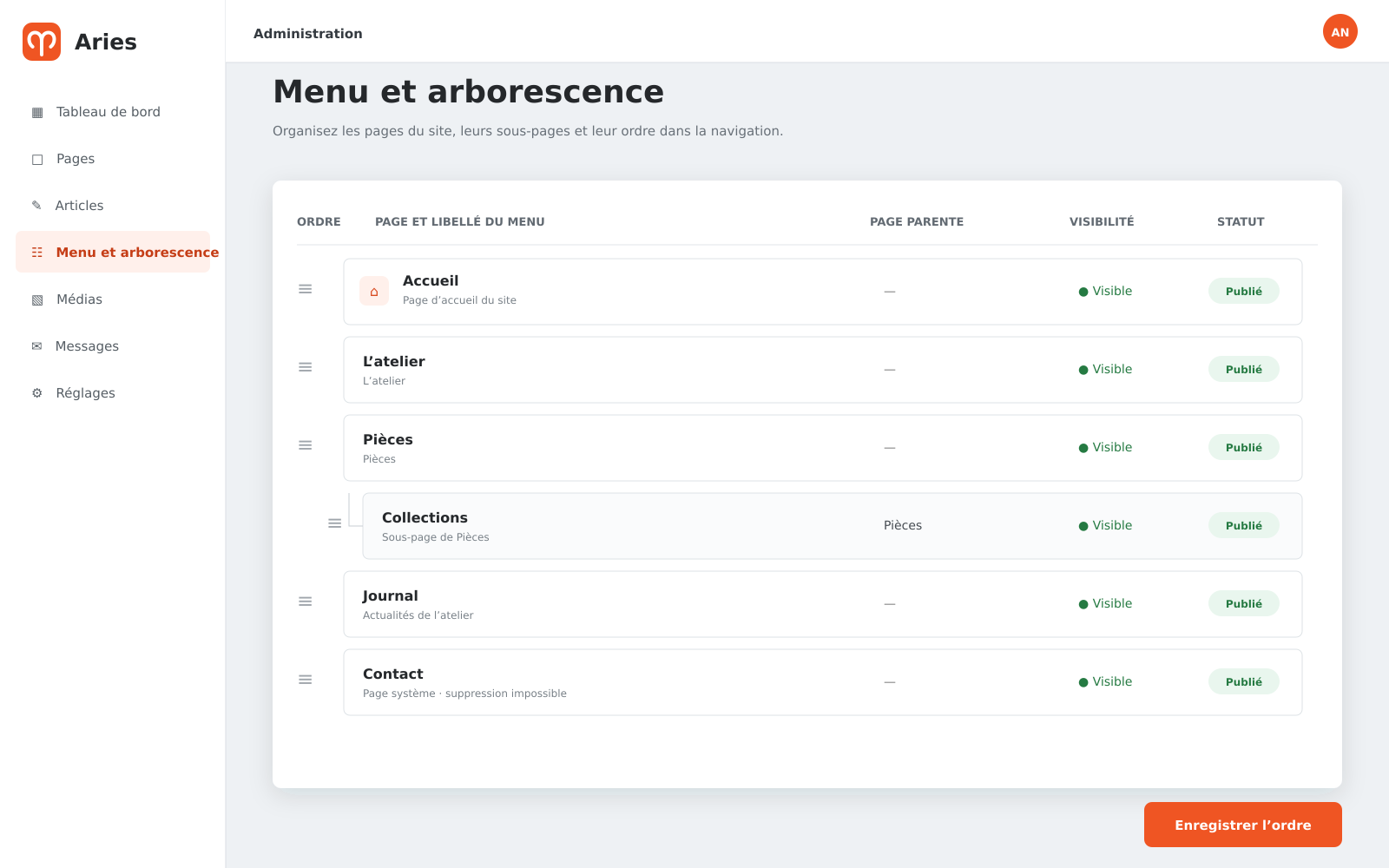
Task: Toggle Visible status for Accueil
Action: 1105,292
